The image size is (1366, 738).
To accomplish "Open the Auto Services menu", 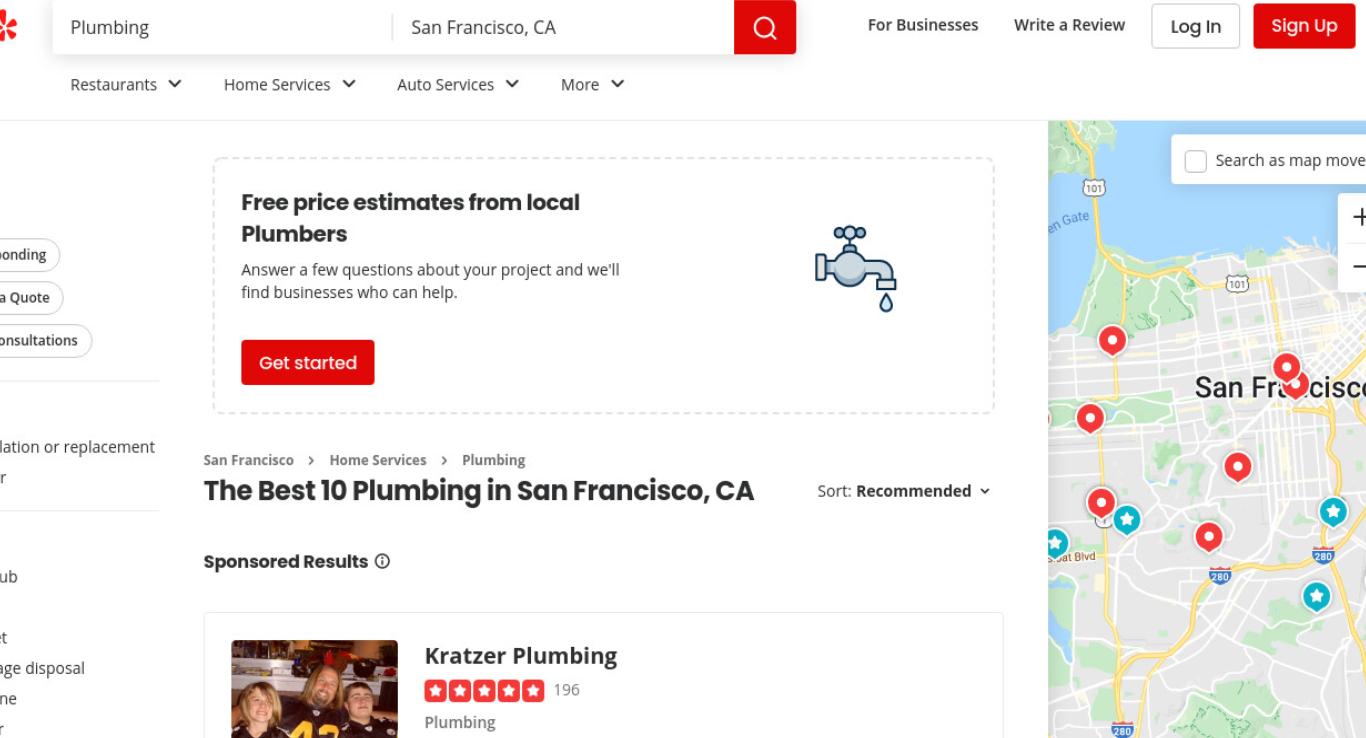I will click(458, 85).
